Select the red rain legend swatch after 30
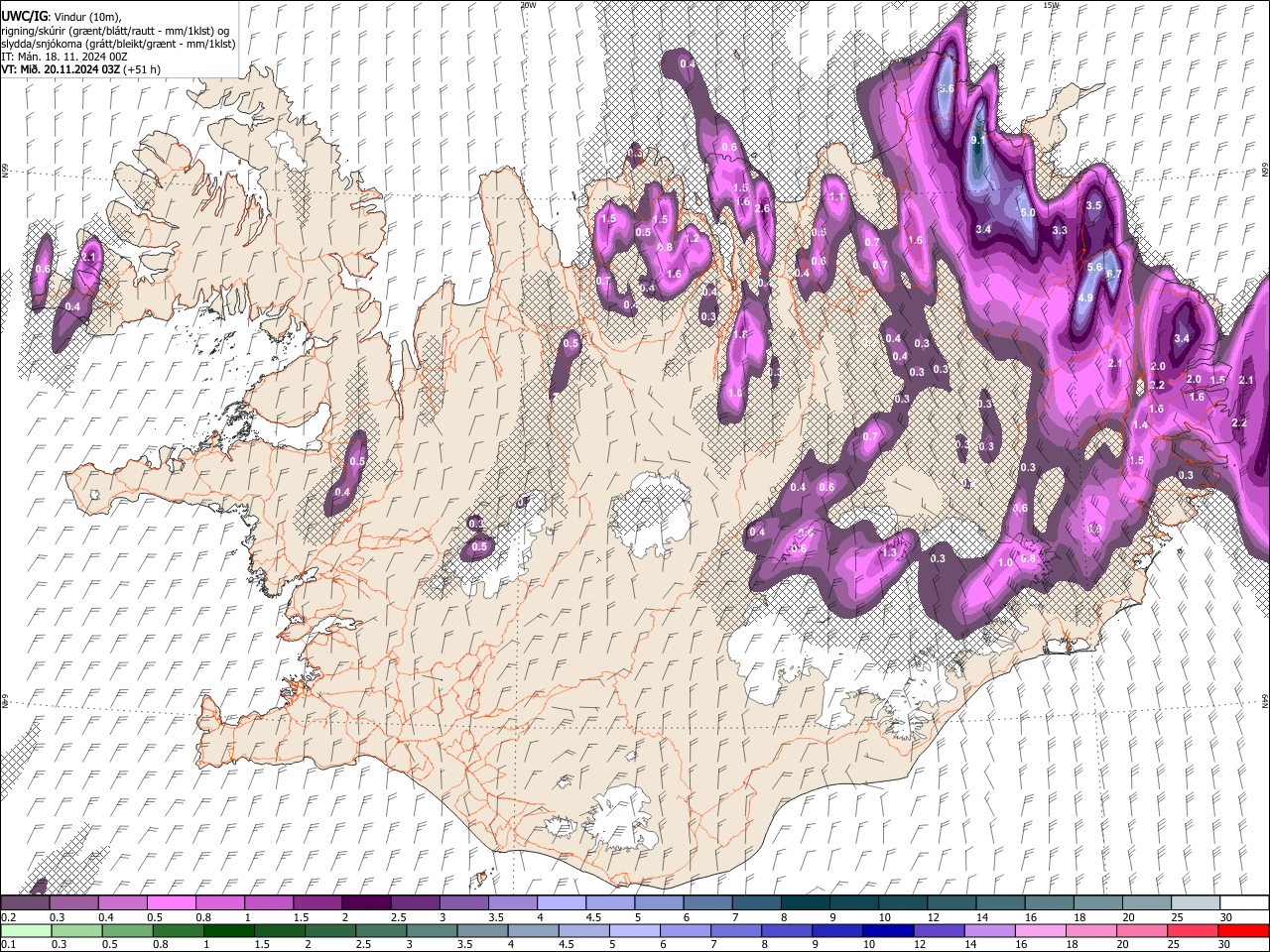 (1242, 930)
